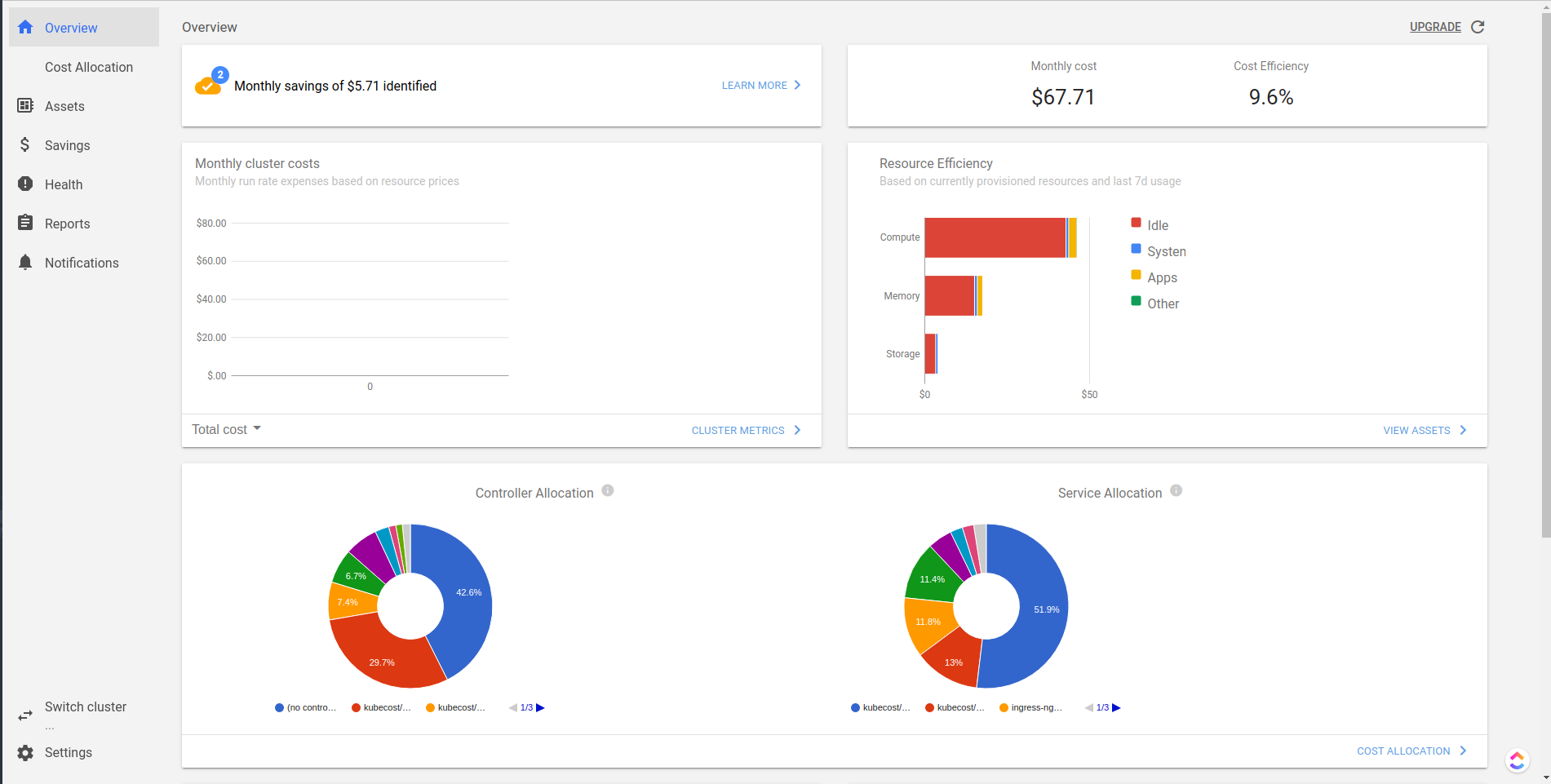
Task: Go back a page in Controller Allocation legend
Action: 513,707
